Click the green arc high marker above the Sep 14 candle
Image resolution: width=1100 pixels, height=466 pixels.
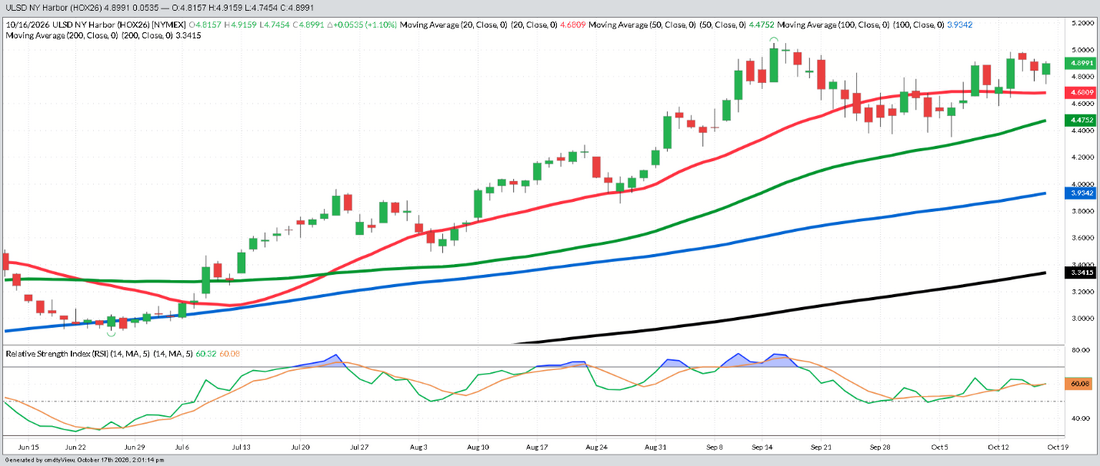[773, 39]
